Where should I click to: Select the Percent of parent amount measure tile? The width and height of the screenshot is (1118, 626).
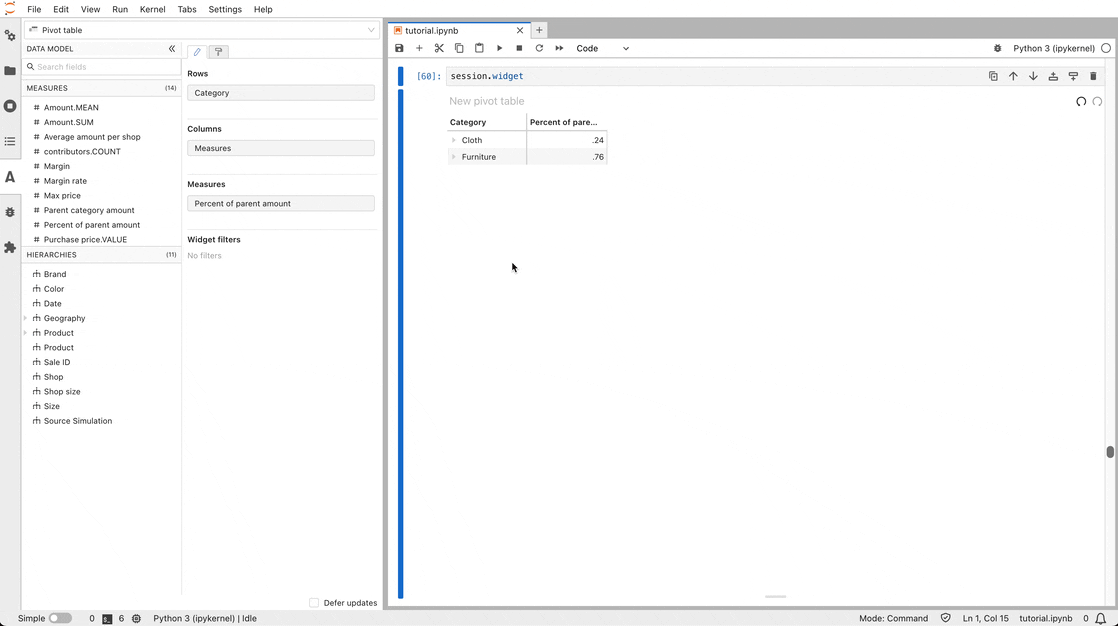coord(280,203)
